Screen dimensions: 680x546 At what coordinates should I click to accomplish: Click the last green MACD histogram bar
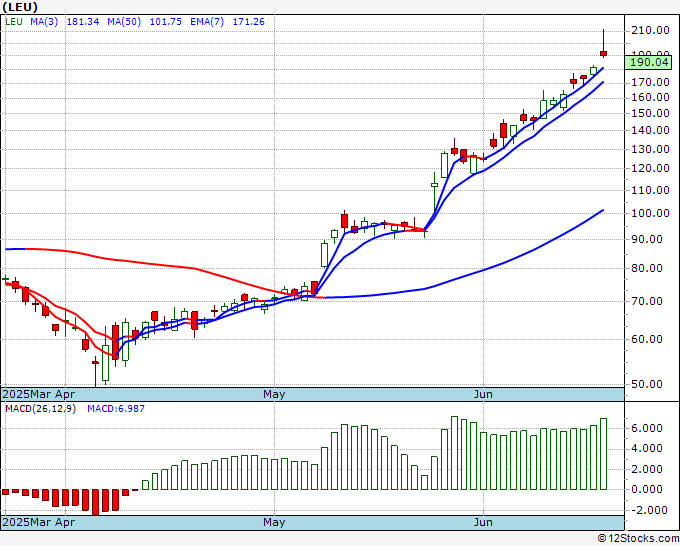tap(603, 454)
